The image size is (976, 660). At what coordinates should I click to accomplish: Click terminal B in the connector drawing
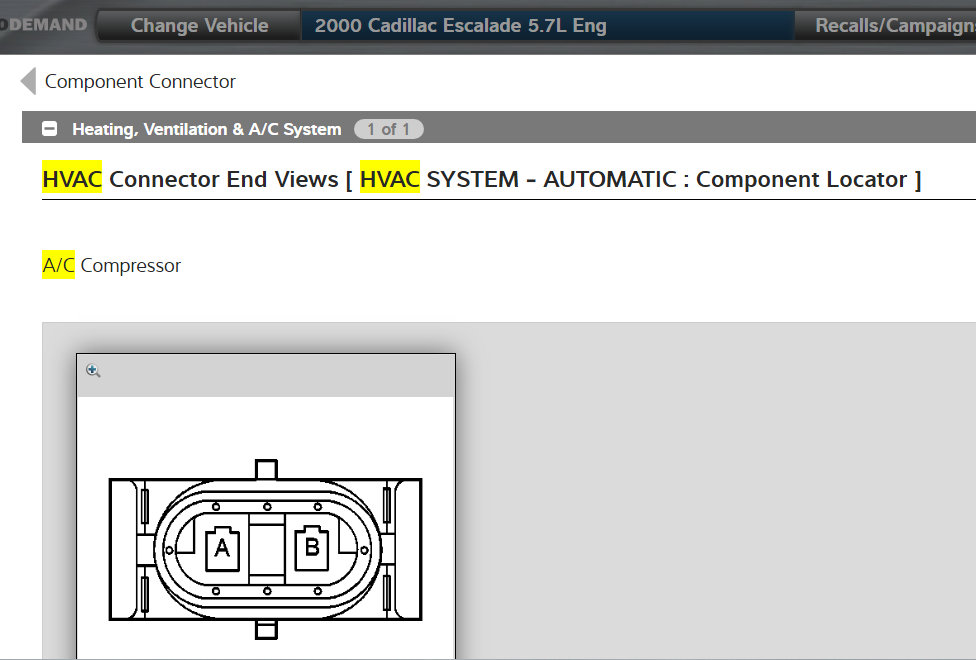[x=312, y=546]
